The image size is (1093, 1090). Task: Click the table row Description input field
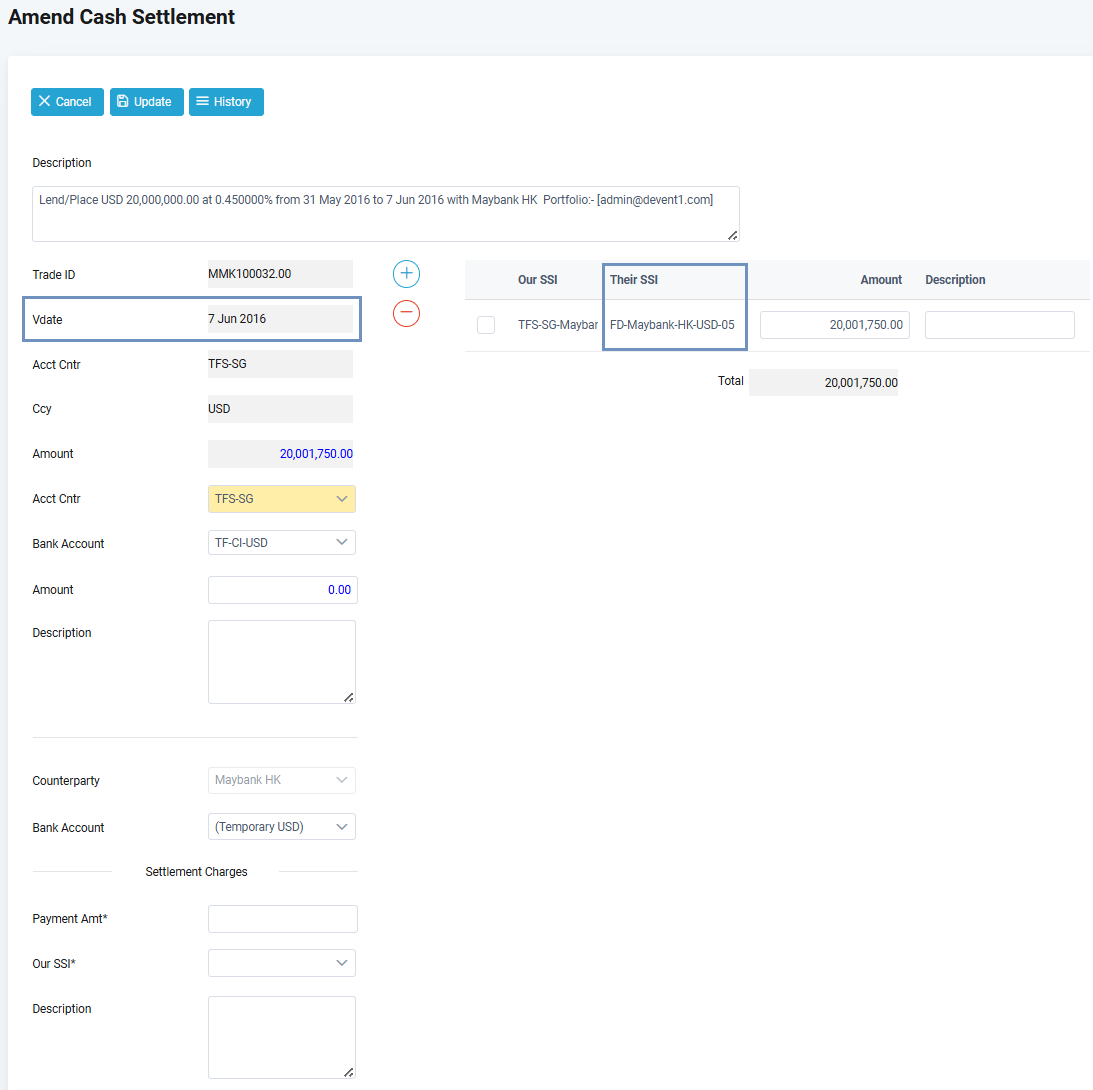(1000, 325)
